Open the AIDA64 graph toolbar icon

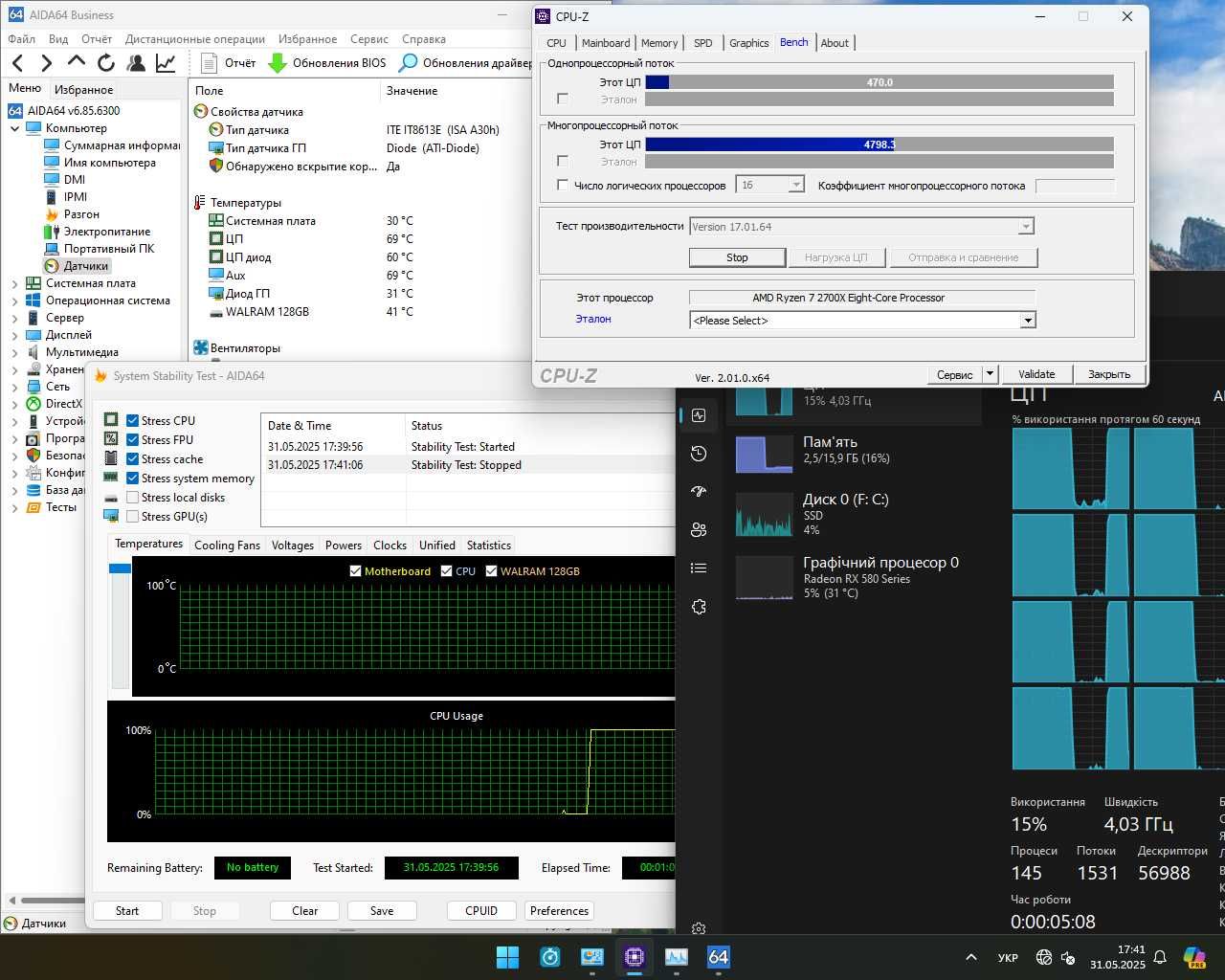(166, 63)
